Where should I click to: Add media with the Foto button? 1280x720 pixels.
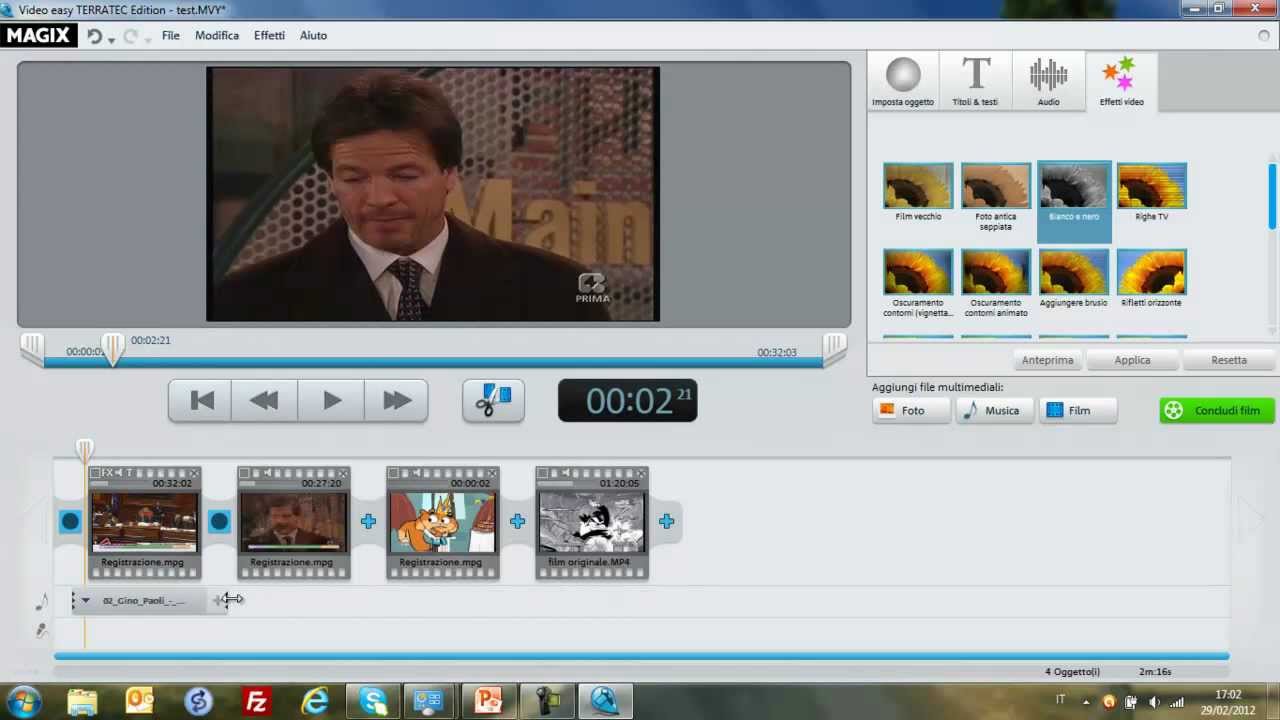[x=911, y=410]
